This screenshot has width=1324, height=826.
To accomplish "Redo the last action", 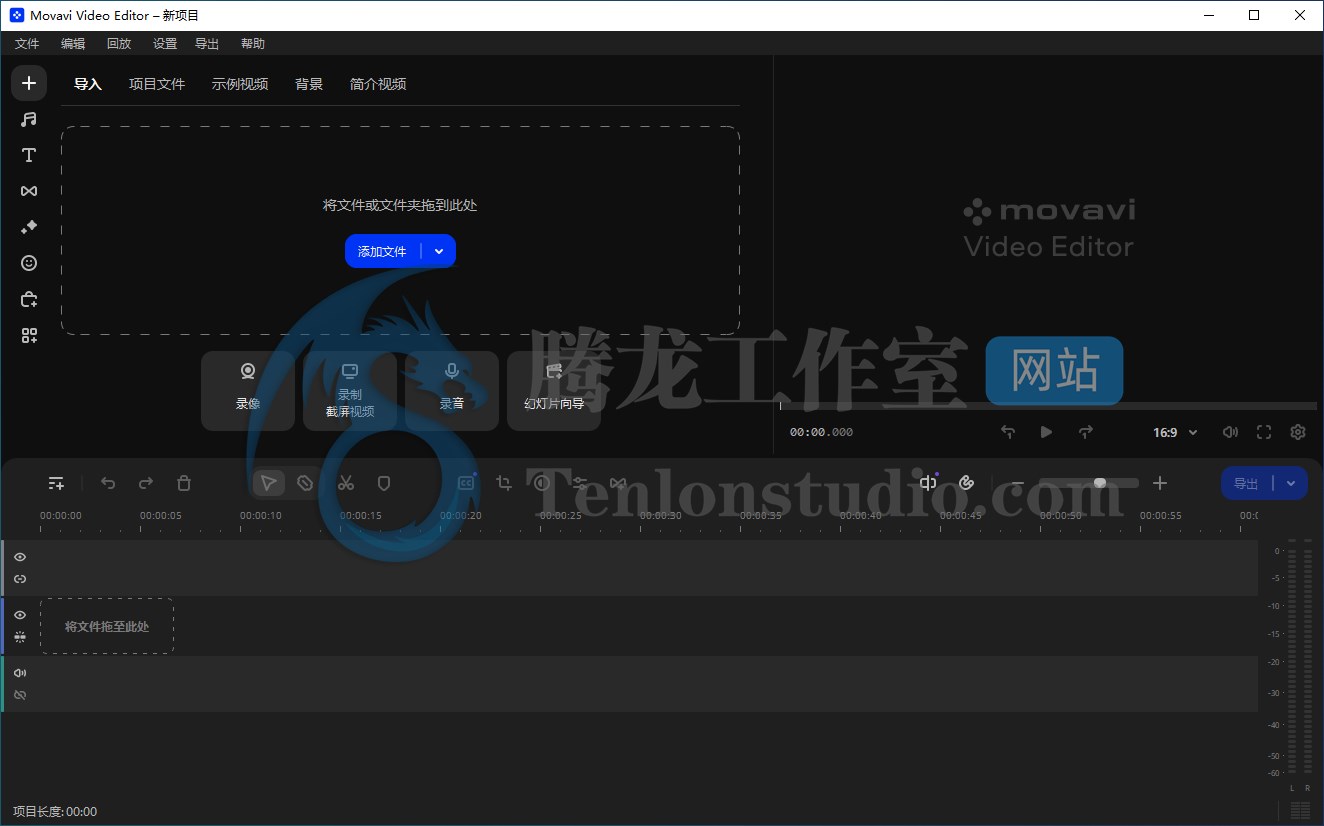I will click(146, 483).
